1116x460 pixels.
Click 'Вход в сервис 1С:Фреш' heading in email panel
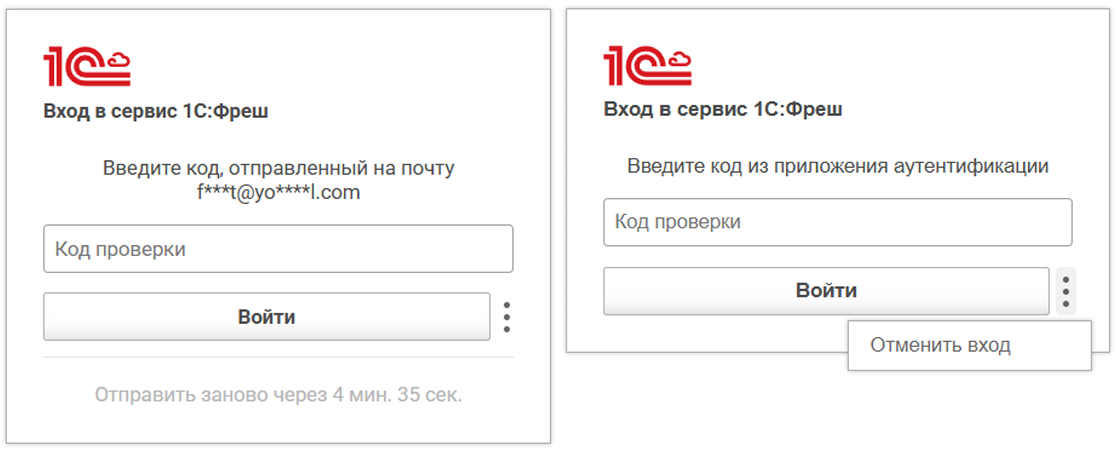coord(156,111)
